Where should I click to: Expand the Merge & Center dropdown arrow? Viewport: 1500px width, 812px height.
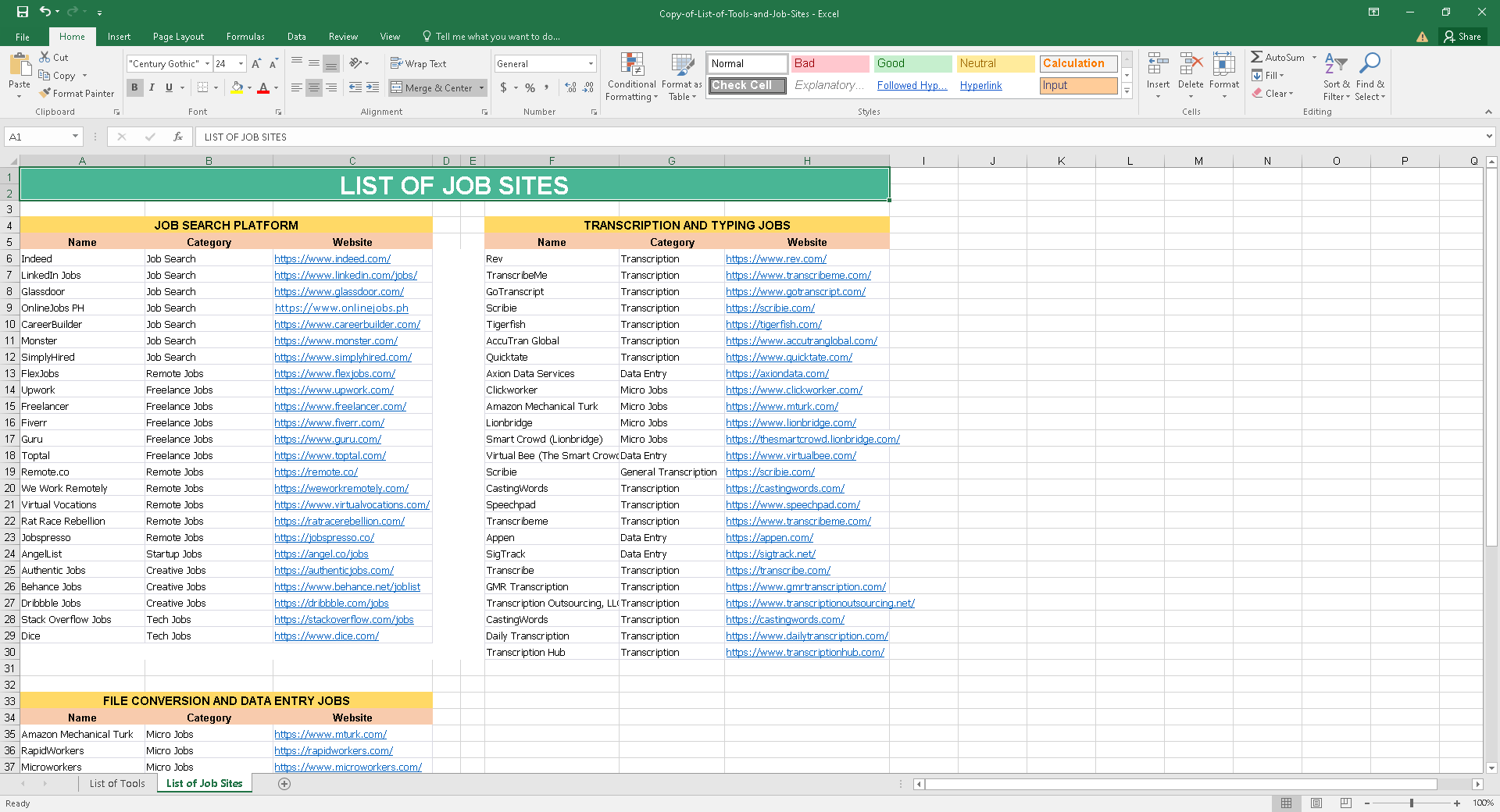pyautogui.click(x=481, y=88)
